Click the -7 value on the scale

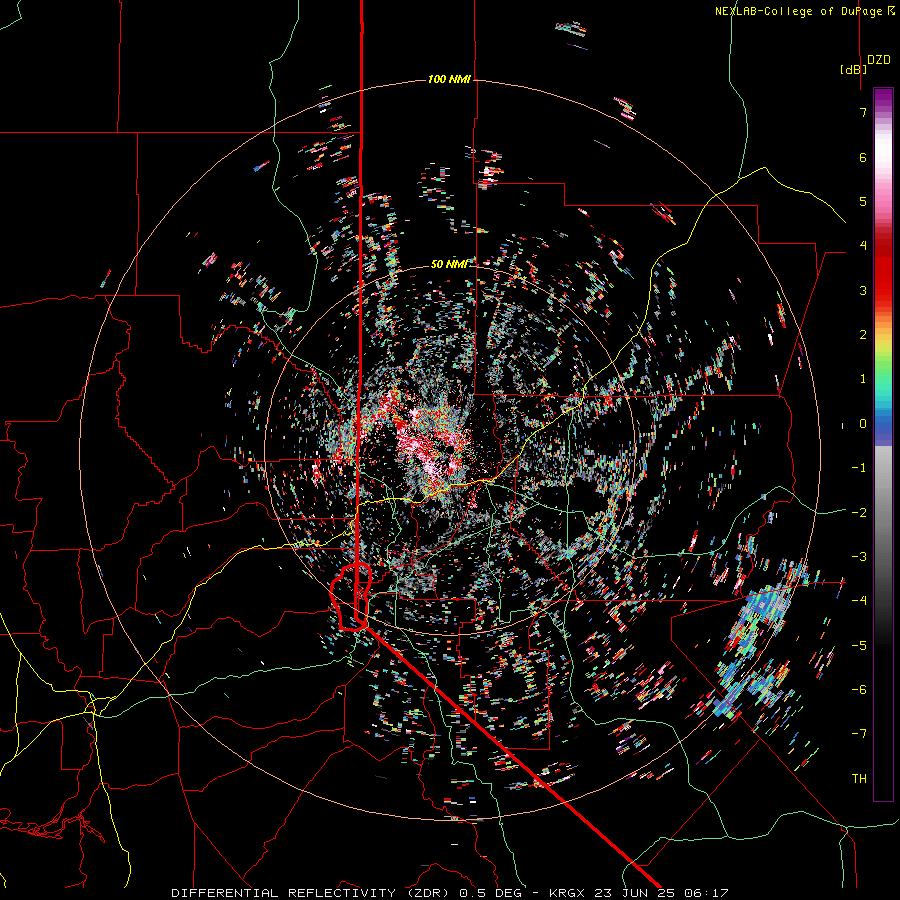point(859,734)
